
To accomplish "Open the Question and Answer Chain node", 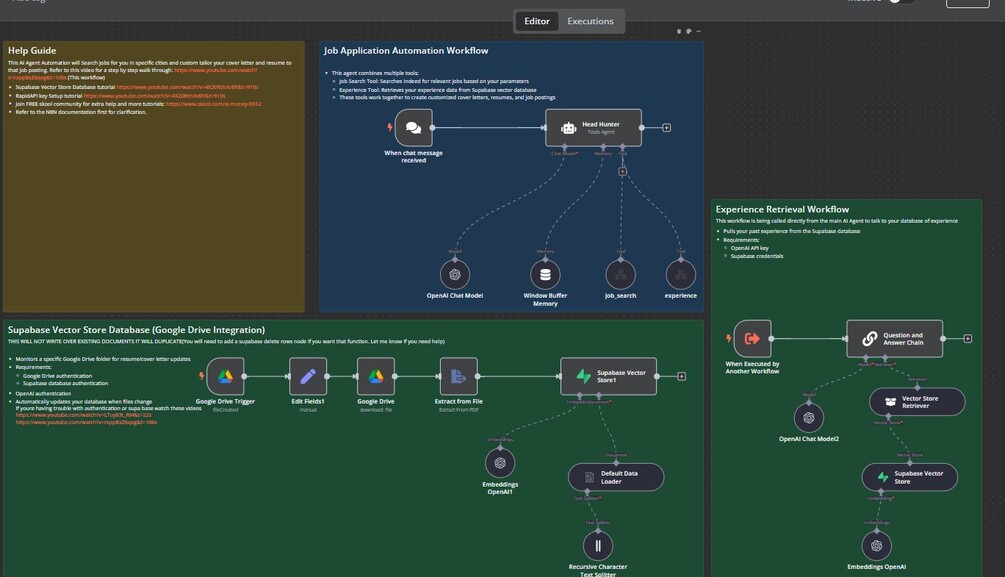I will point(895,339).
